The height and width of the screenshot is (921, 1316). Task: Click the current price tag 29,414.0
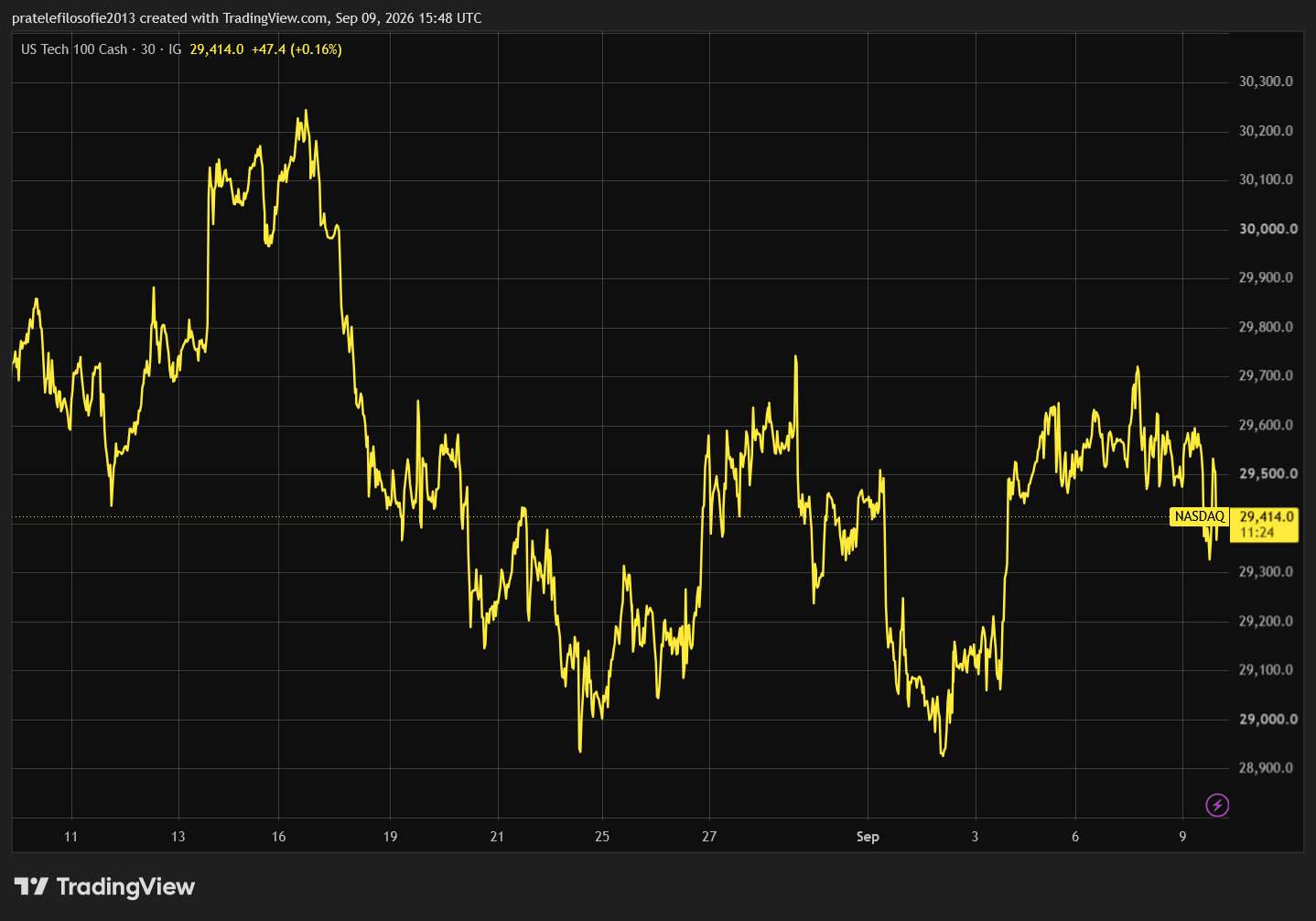click(1264, 524)
